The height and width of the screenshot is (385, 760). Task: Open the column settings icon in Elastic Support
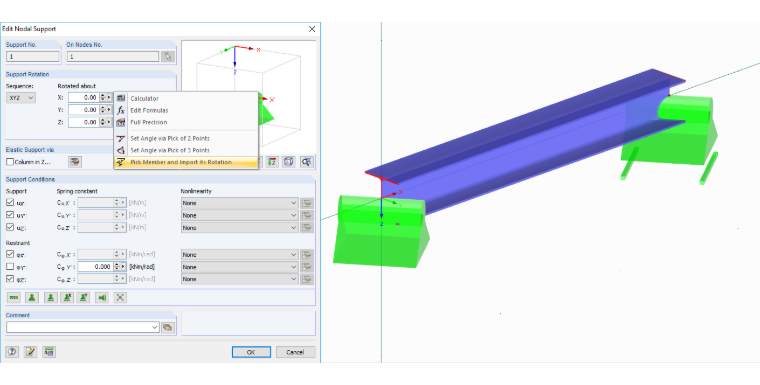(75, 162)
